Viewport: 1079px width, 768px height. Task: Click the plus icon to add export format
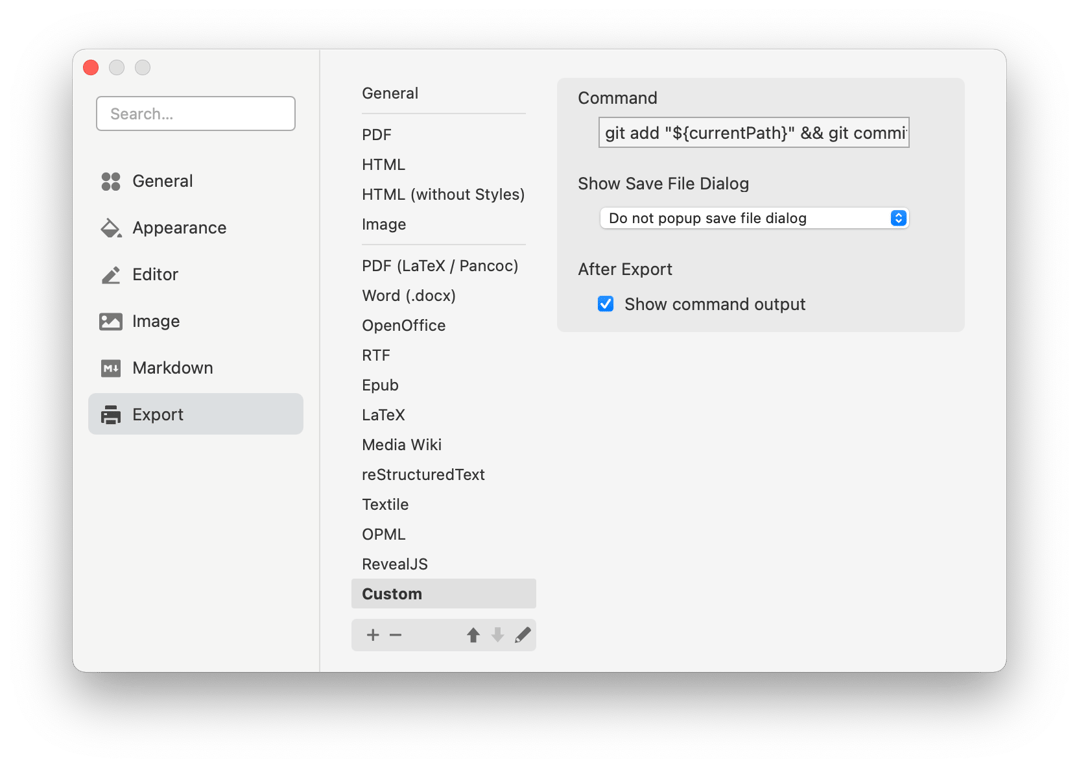pyautogui.click(x=373, y=635)
